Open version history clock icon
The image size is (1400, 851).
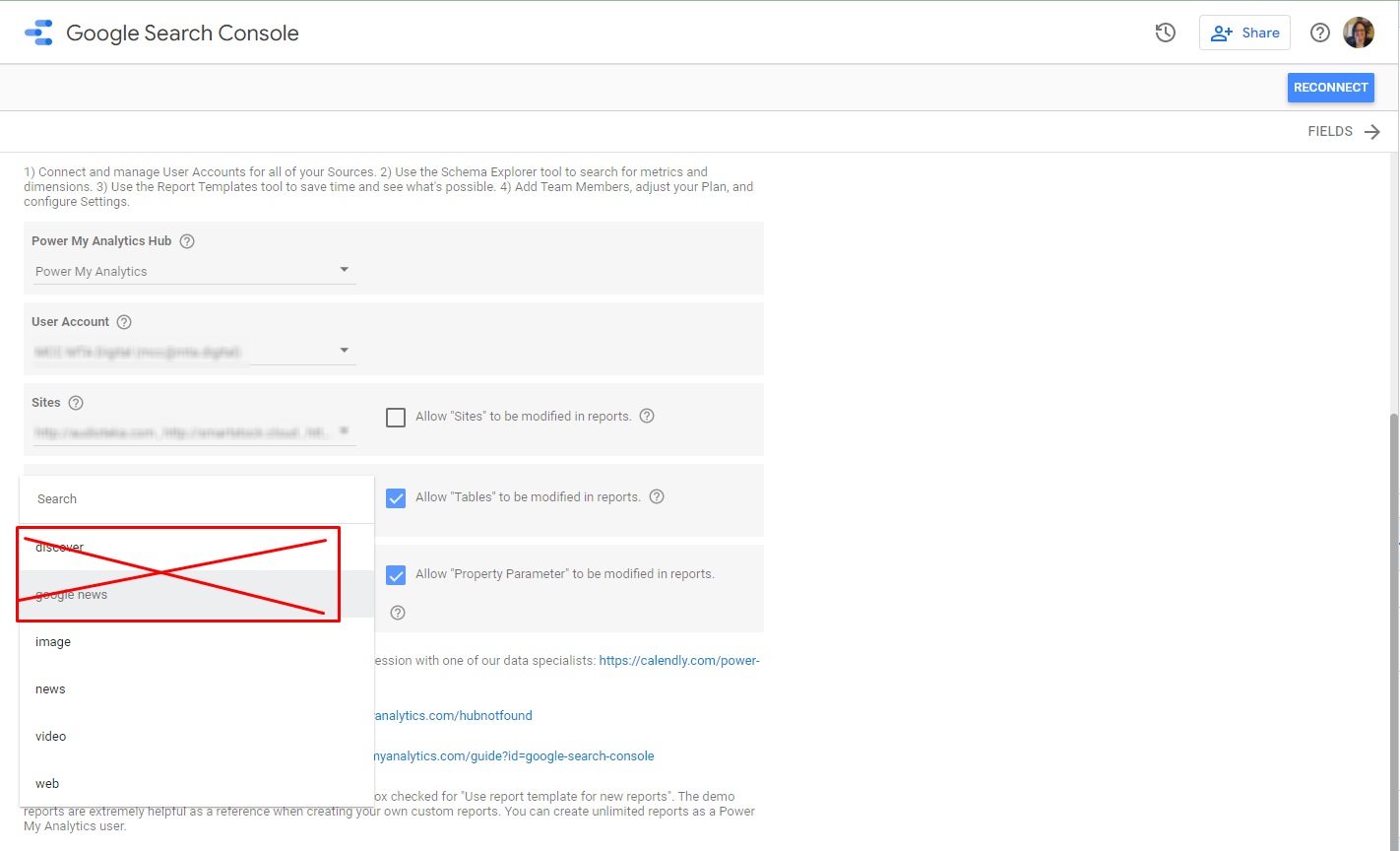point(1166,33)
